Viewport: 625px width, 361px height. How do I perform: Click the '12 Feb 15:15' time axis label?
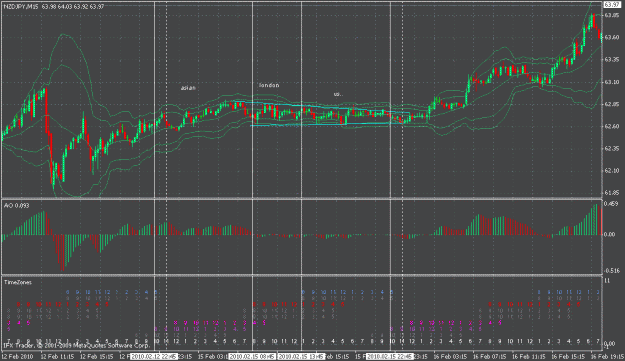96,356
